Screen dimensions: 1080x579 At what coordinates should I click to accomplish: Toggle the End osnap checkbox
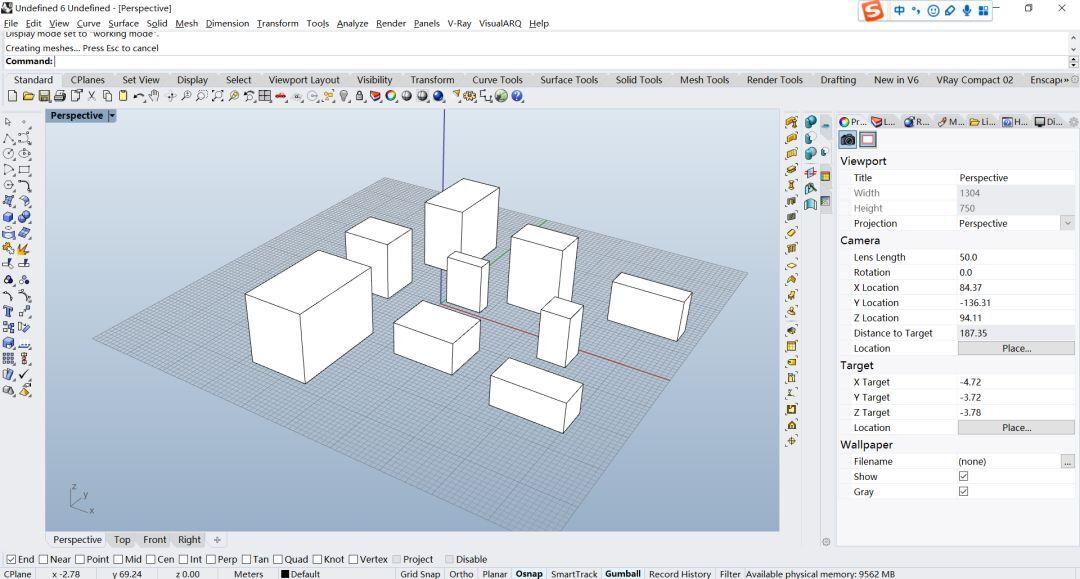(11, 559)
